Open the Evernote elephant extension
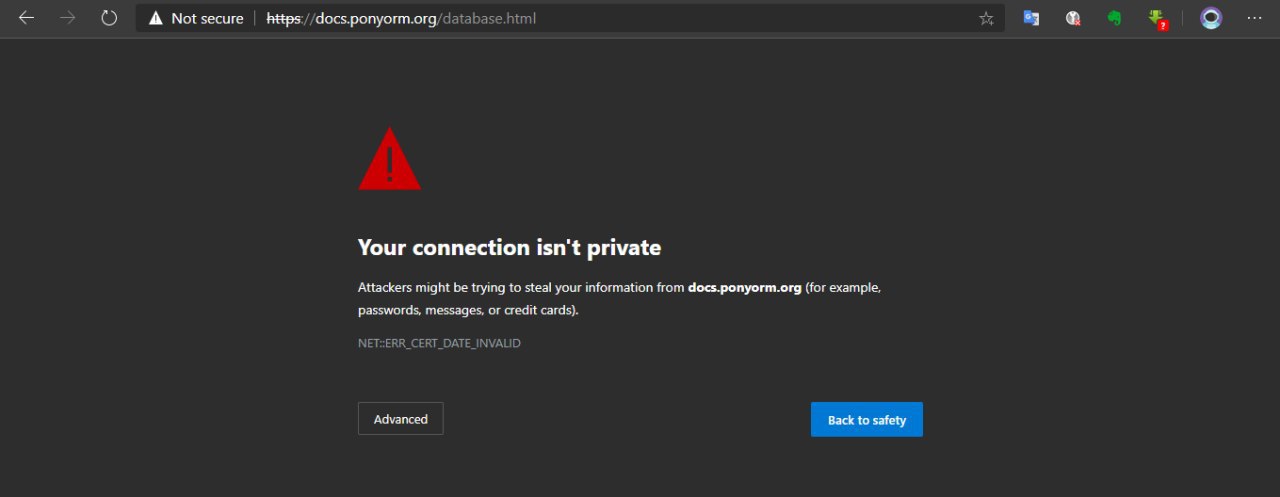Viewport: 1280px width, 497px height. pos(1114,18)
